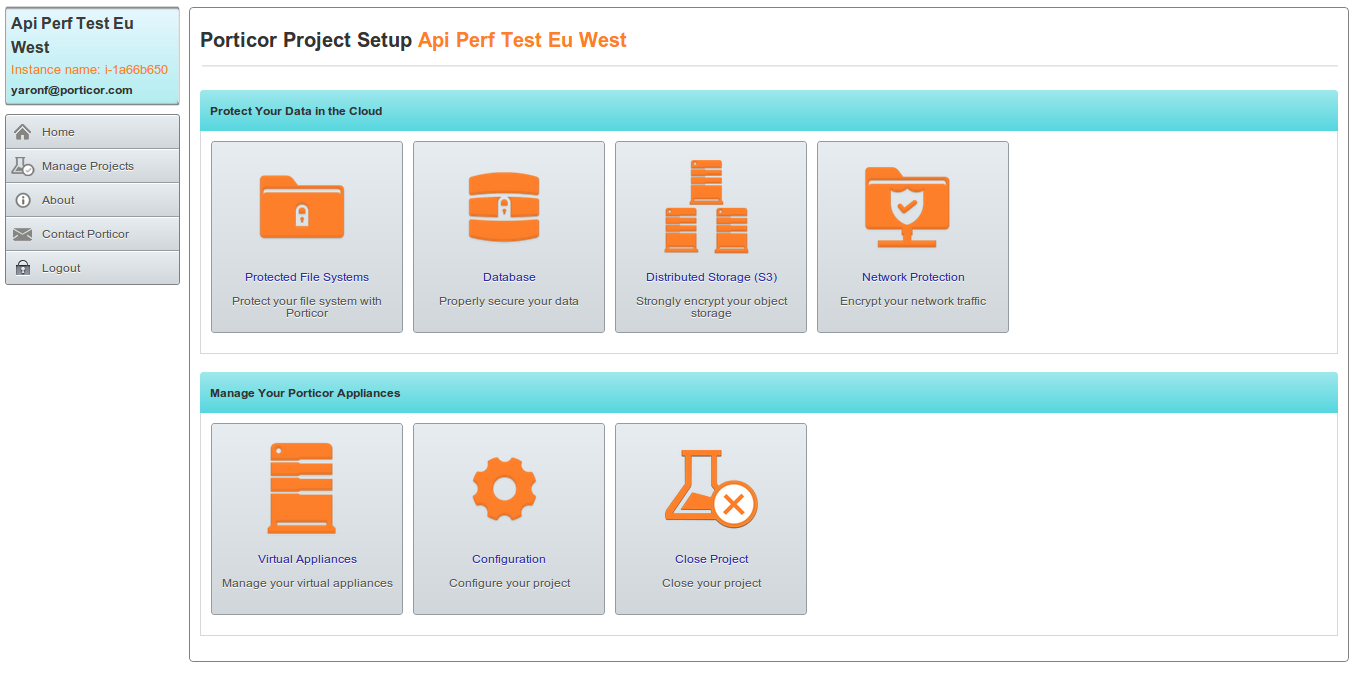
Task: Open the Virtual Appliances link
Action: point(307,559)
